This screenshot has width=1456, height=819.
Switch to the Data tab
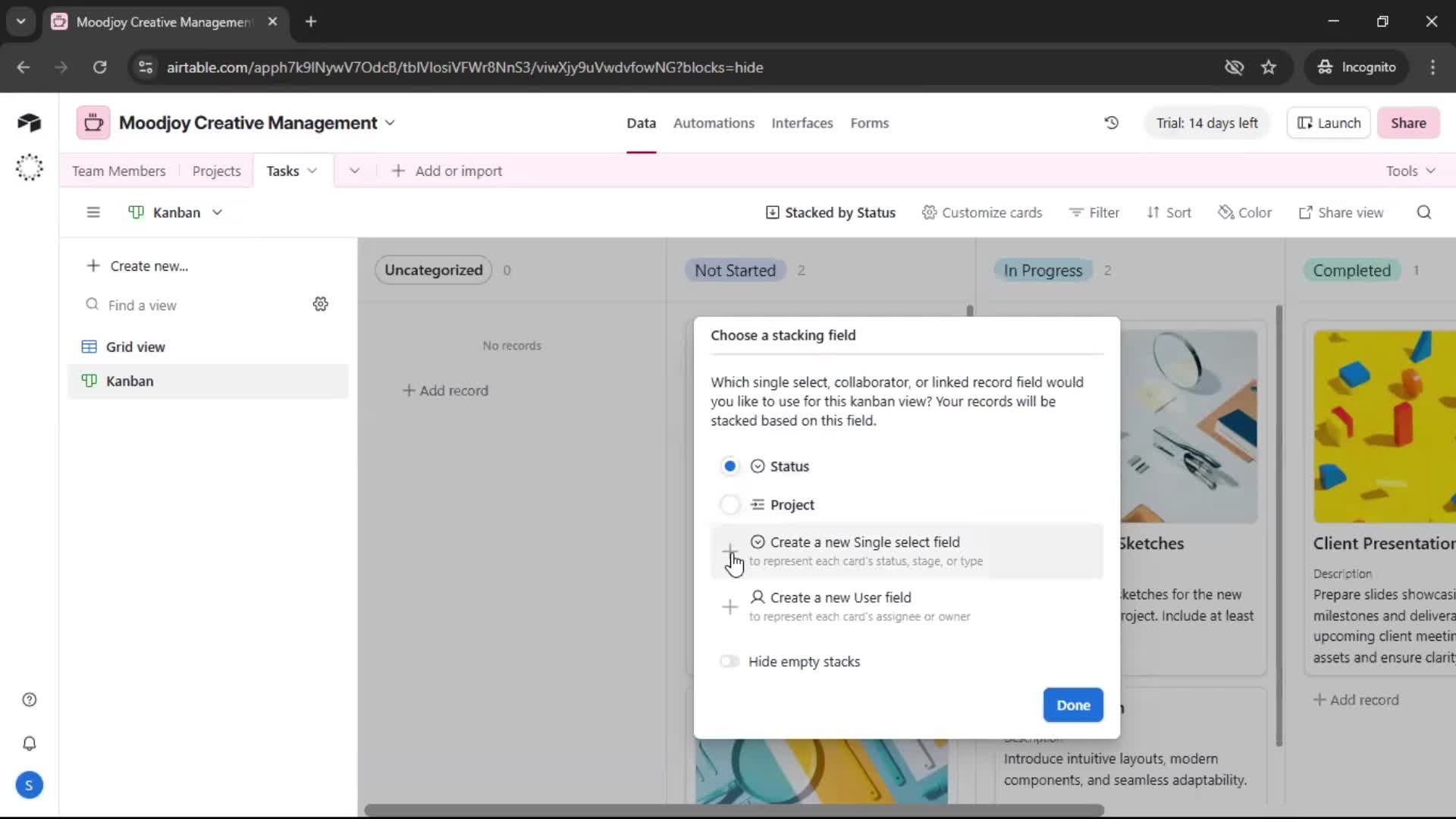641,123
